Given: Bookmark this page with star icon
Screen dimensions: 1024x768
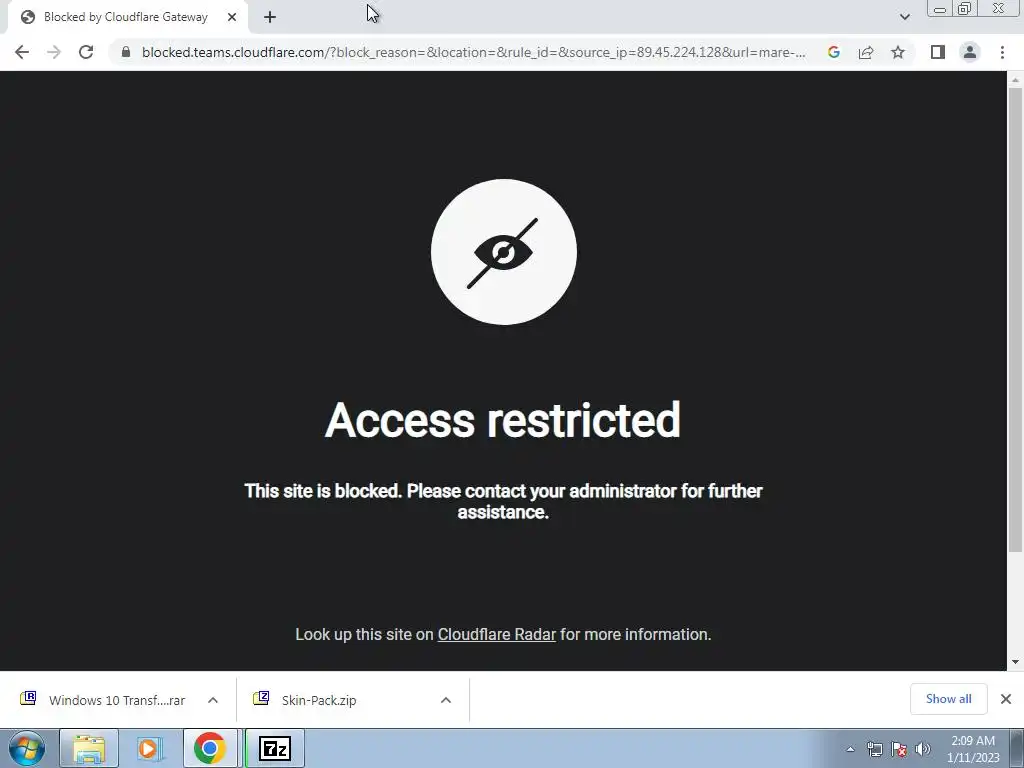Looking at the screenshot, I should click(x=898, y=52).
